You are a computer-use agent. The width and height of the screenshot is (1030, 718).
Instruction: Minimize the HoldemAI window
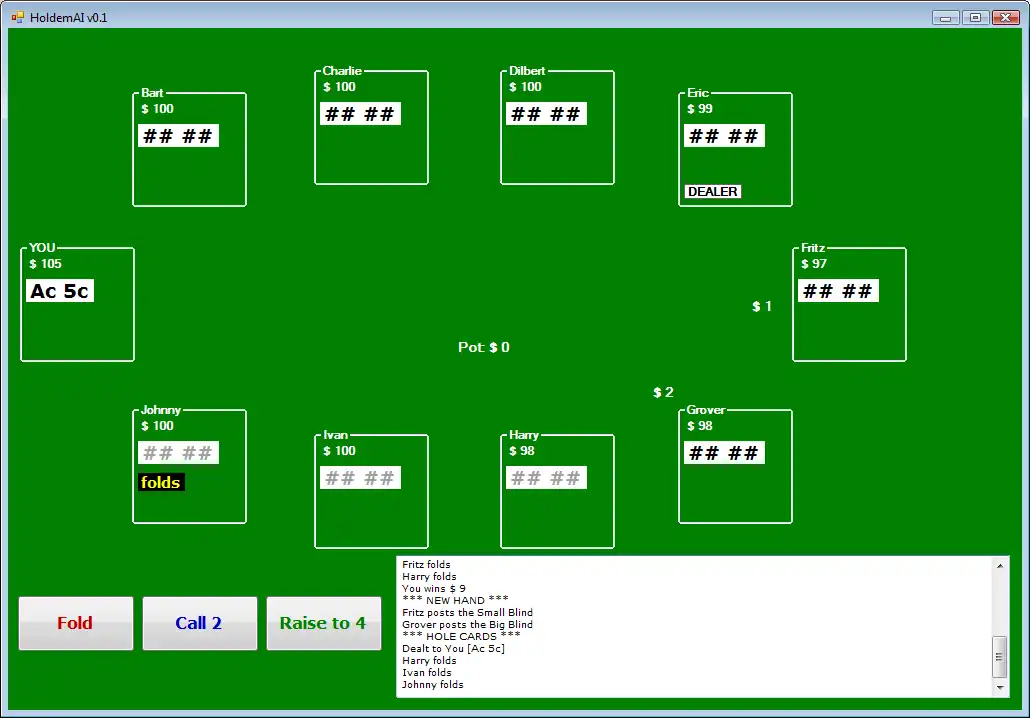click(945, 18)
